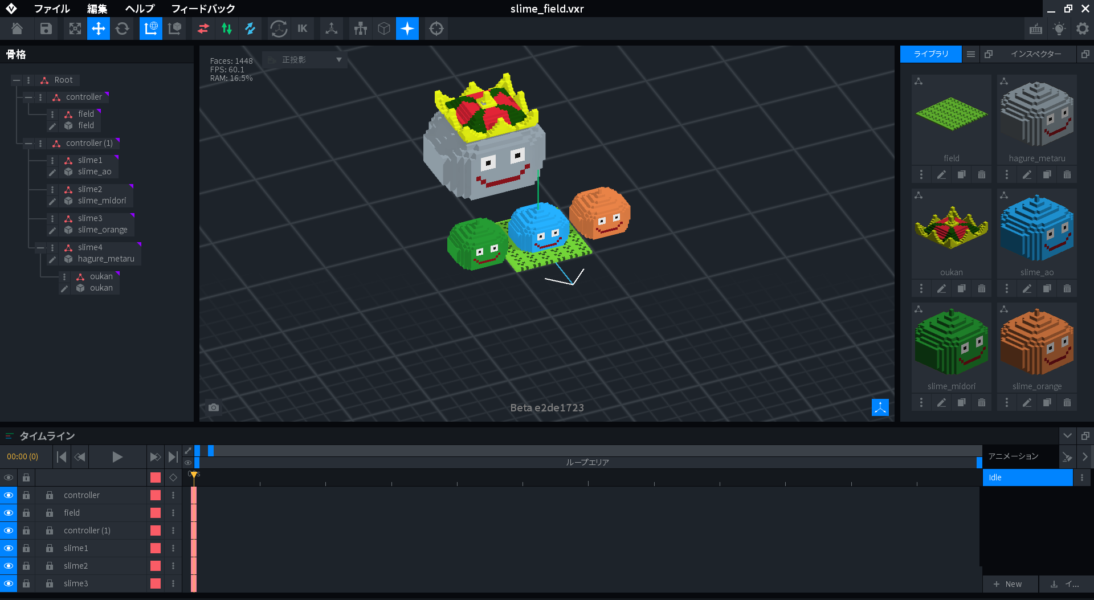The width and height of the screenshot is (1094, 600).
Task: Click the red color swatch for slime1 track
Action: [x=156, y=548]
